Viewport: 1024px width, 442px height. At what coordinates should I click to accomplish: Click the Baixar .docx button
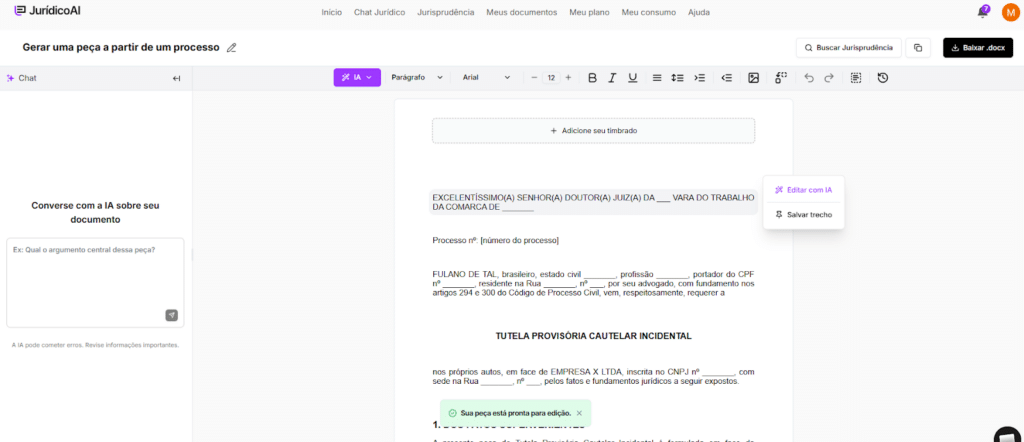[x=977, y=47]
